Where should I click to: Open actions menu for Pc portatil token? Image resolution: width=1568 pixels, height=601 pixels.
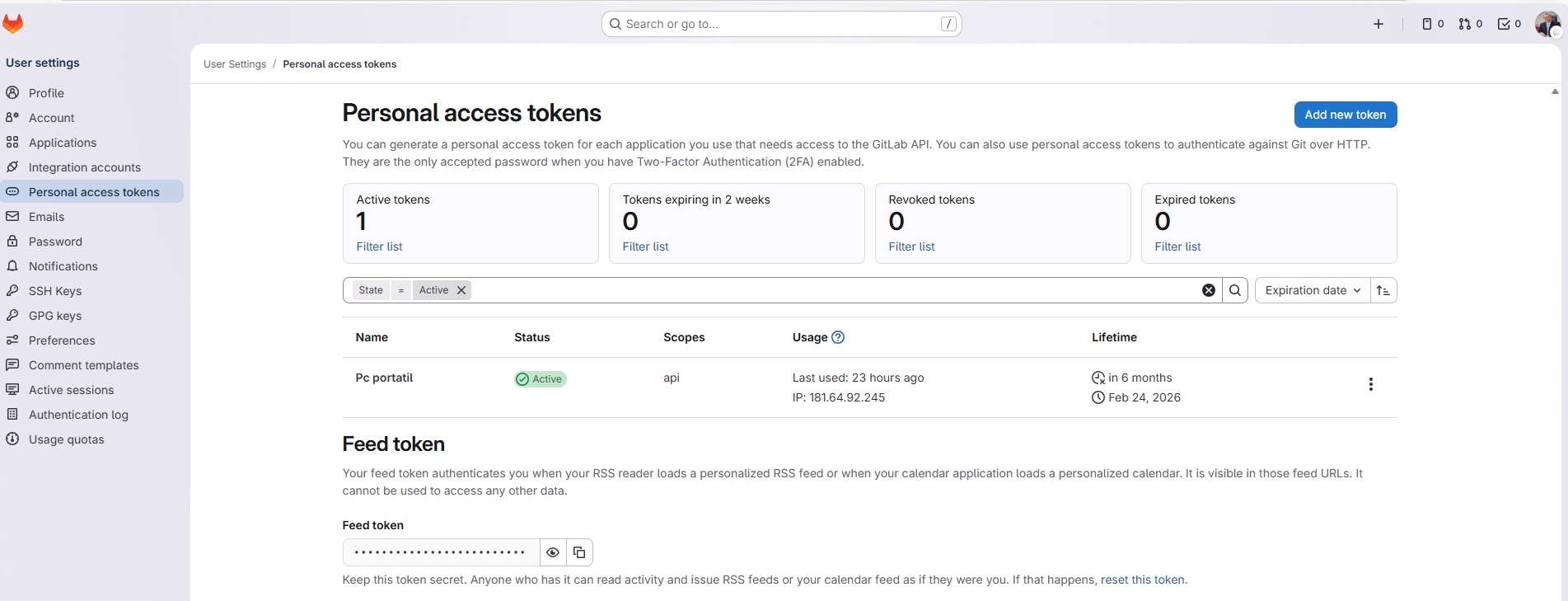1371,384
